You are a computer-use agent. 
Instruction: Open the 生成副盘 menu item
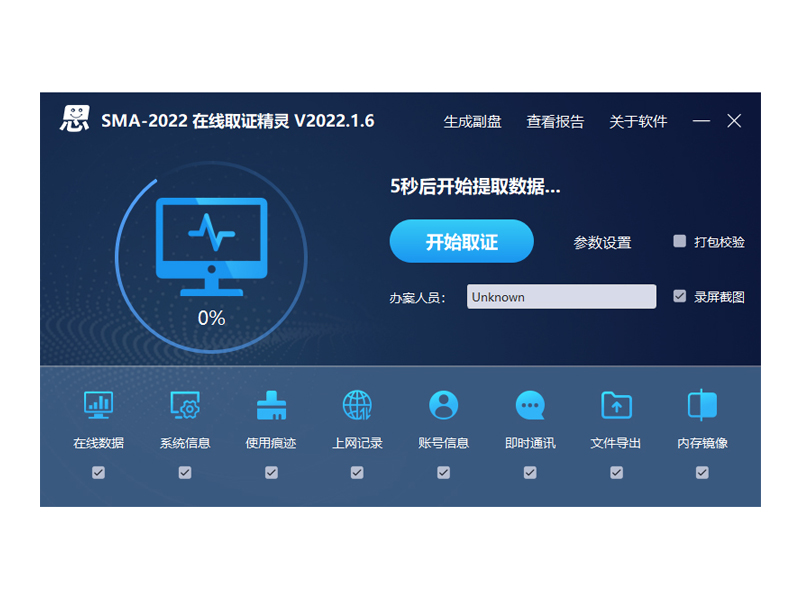468,122
